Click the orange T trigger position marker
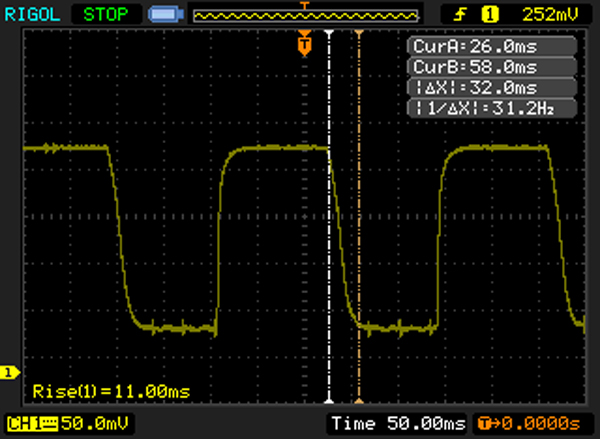This screenshot has width=600, height=439. coord(305,44)
